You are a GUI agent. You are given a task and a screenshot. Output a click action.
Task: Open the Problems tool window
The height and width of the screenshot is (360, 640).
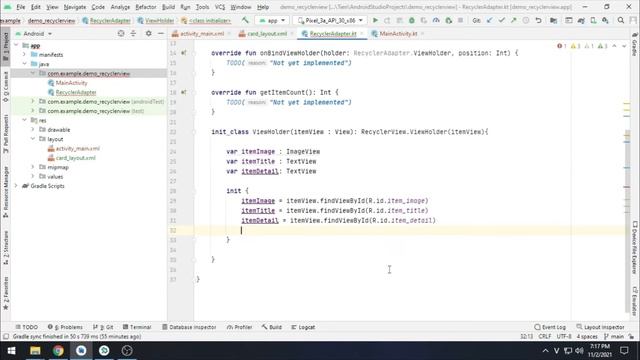click(65, 327)
